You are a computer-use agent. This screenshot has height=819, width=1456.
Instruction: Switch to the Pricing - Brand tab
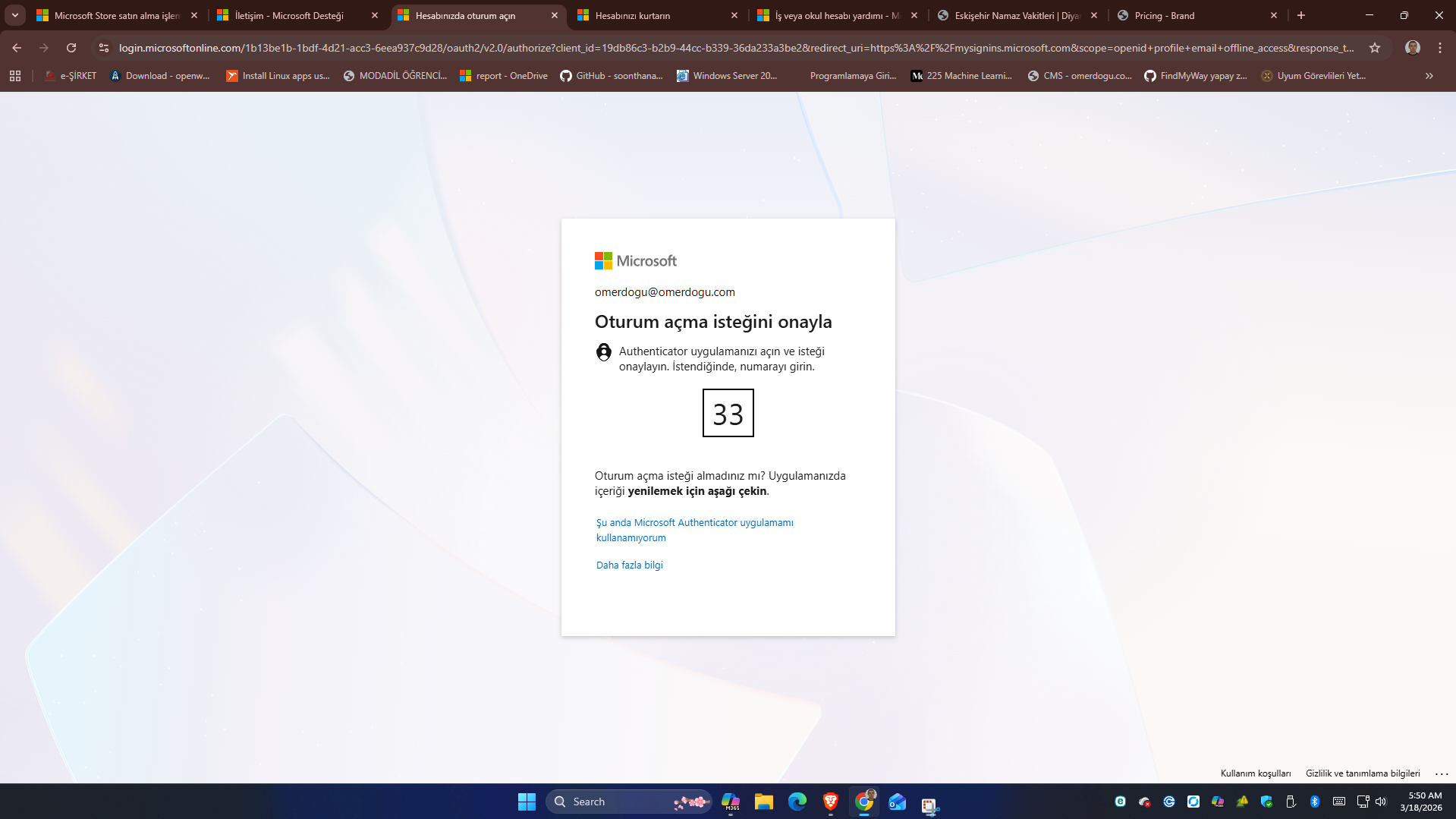1197,15
